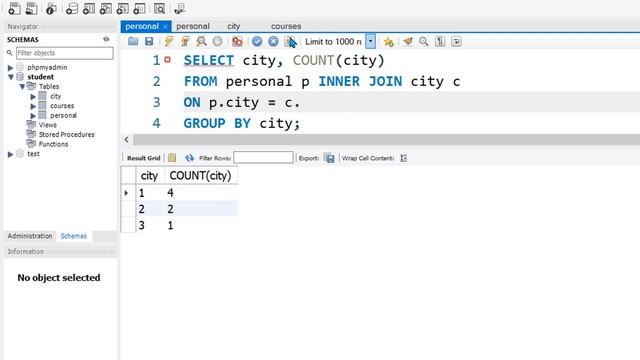Toggle invisible characters display icon
The height and width of the screenshot is (360, 640).
pos(440,41)
